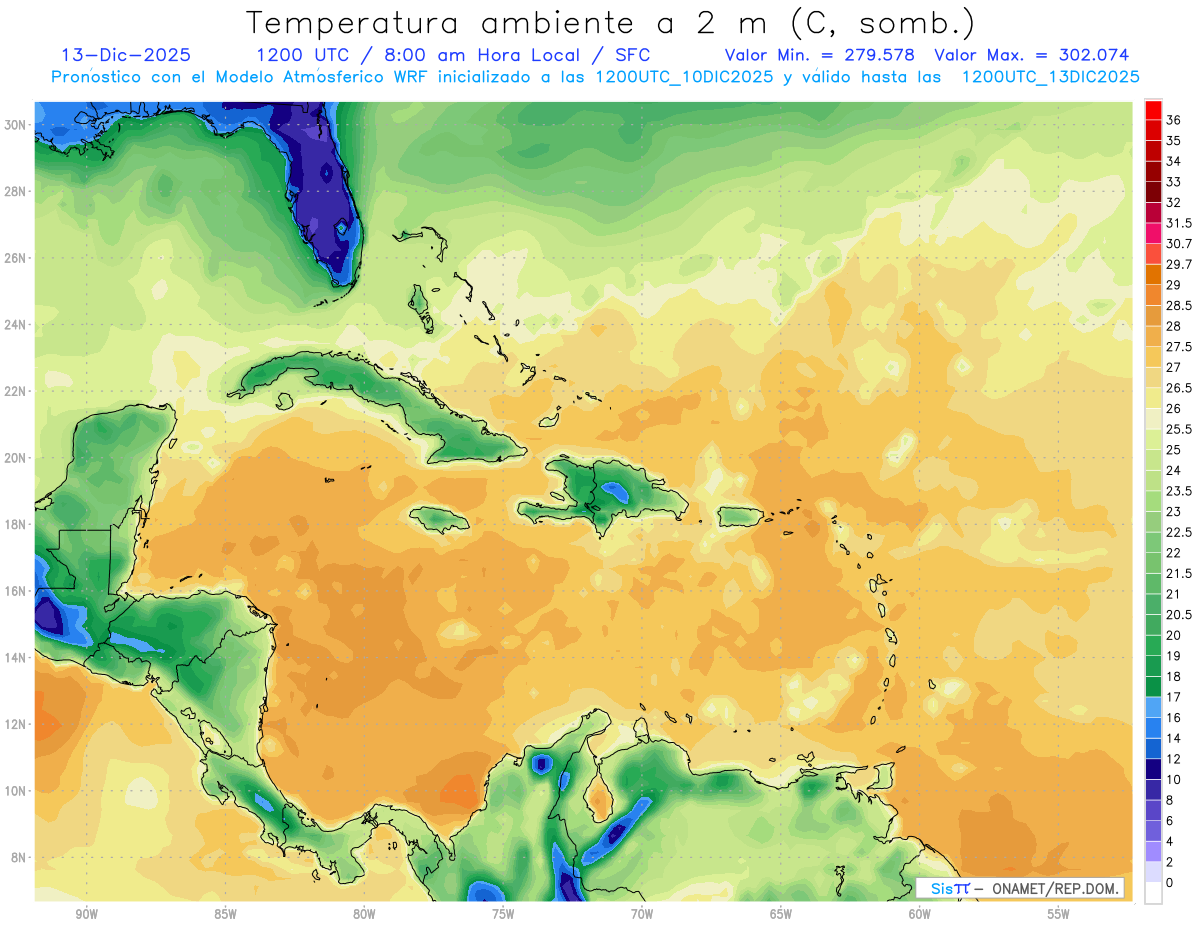This screenshot has width=1200, height=927.
Task: Click the "75W" longitude label
Action: tap(503, 914)
